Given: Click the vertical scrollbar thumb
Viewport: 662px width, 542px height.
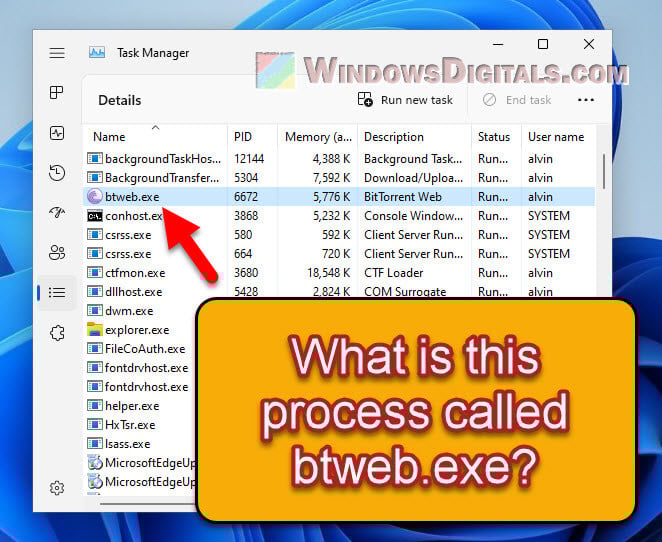Looking at the screenshot, I should [604, 171].
